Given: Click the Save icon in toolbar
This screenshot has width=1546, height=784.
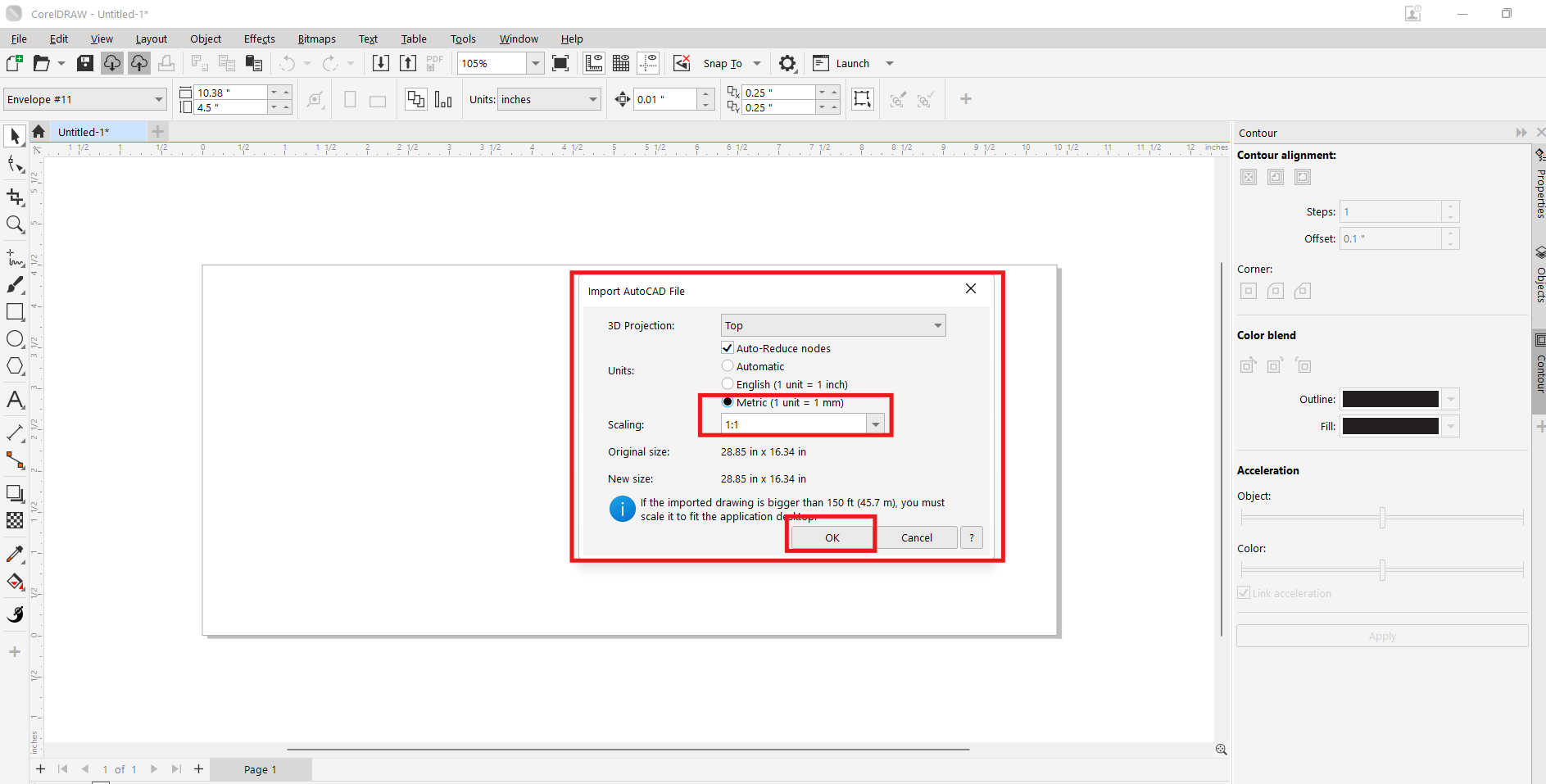Looking at the screenshot, I should [x=84, y=63].
